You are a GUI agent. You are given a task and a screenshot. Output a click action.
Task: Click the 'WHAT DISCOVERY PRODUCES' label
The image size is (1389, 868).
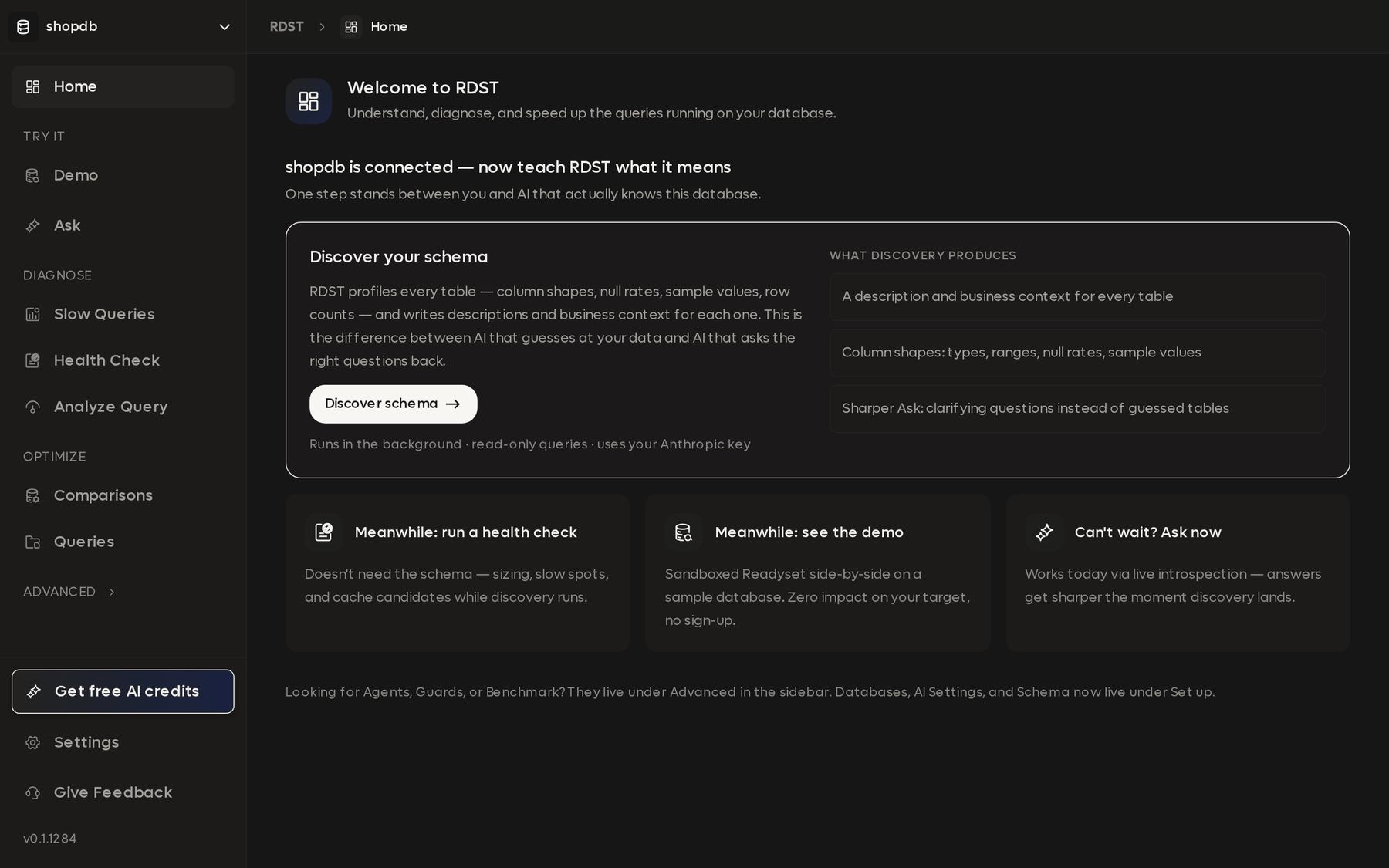click(x=922, y=255)
